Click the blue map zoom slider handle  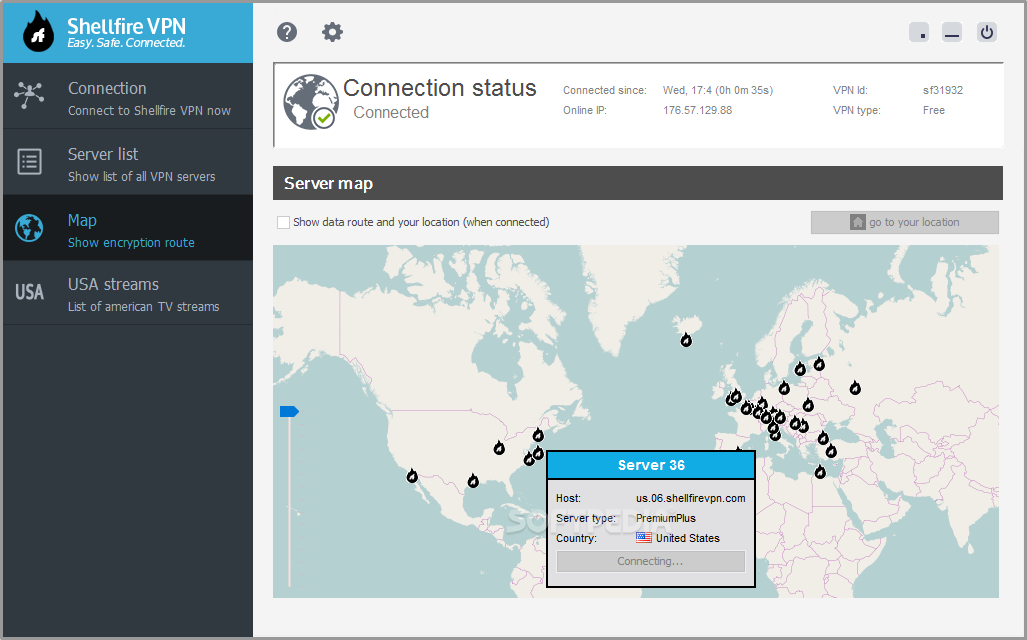point(289,411)
